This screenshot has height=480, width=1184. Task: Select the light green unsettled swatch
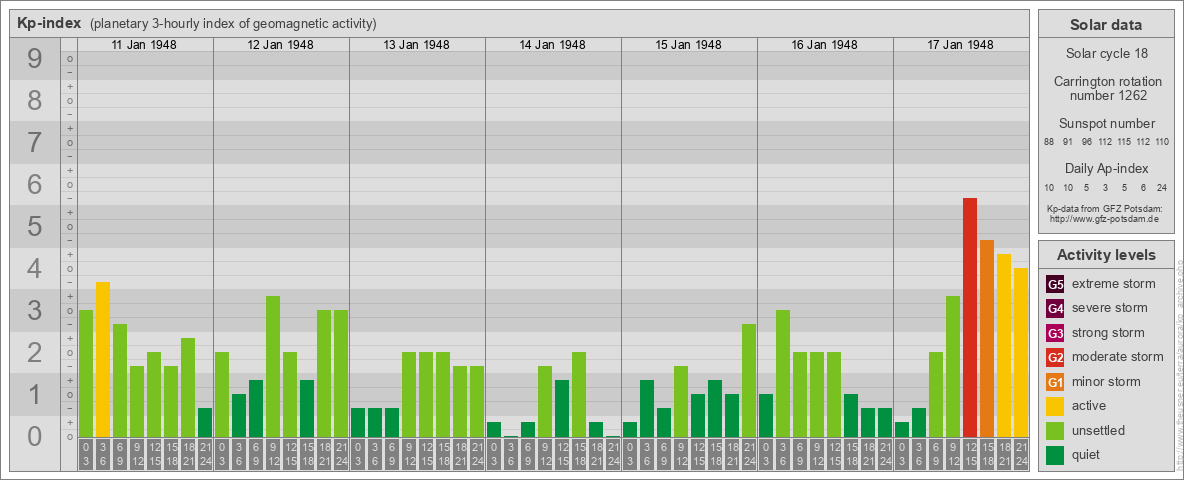[1055, 430]
